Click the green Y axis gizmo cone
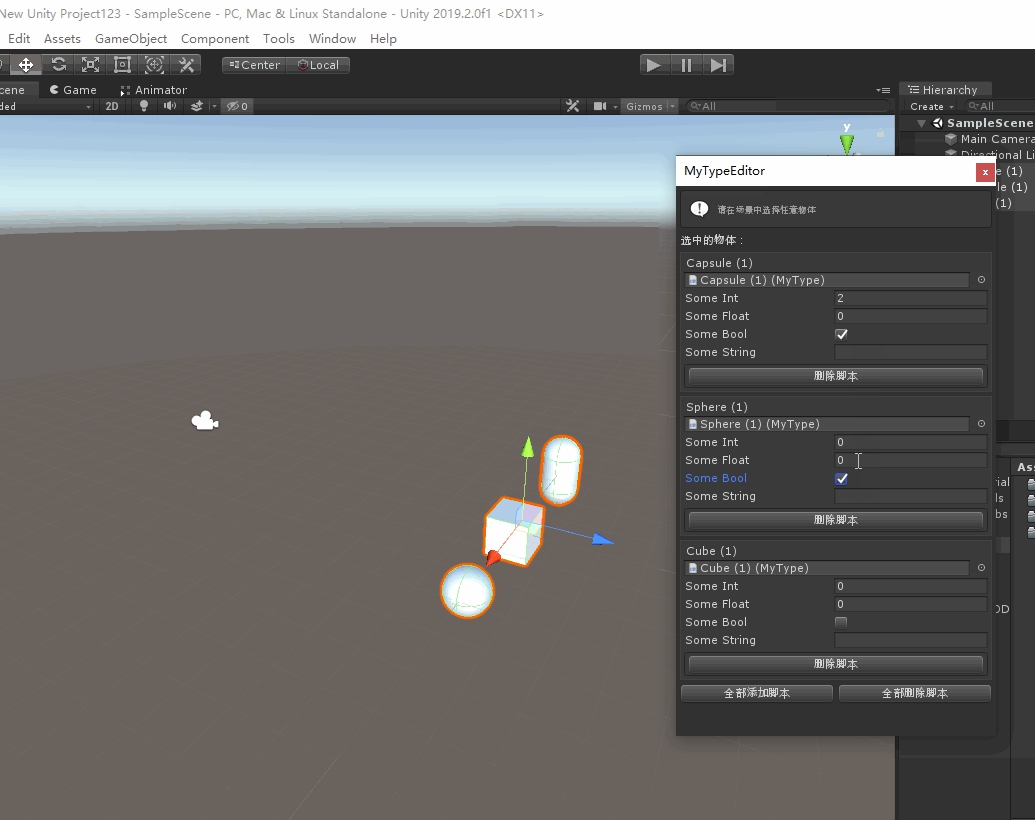Image resolution: width=1035 pixels, height=820 pixels. pos(847,143)
